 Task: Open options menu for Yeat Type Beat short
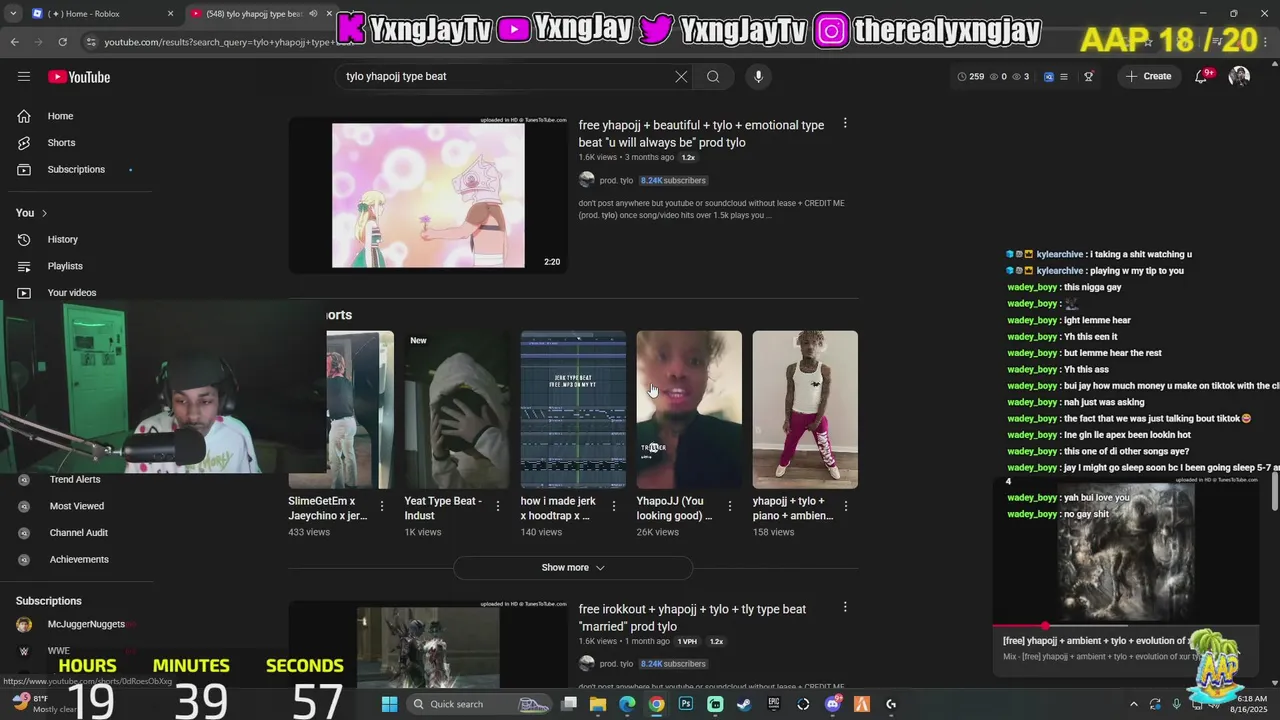point(498,506)
